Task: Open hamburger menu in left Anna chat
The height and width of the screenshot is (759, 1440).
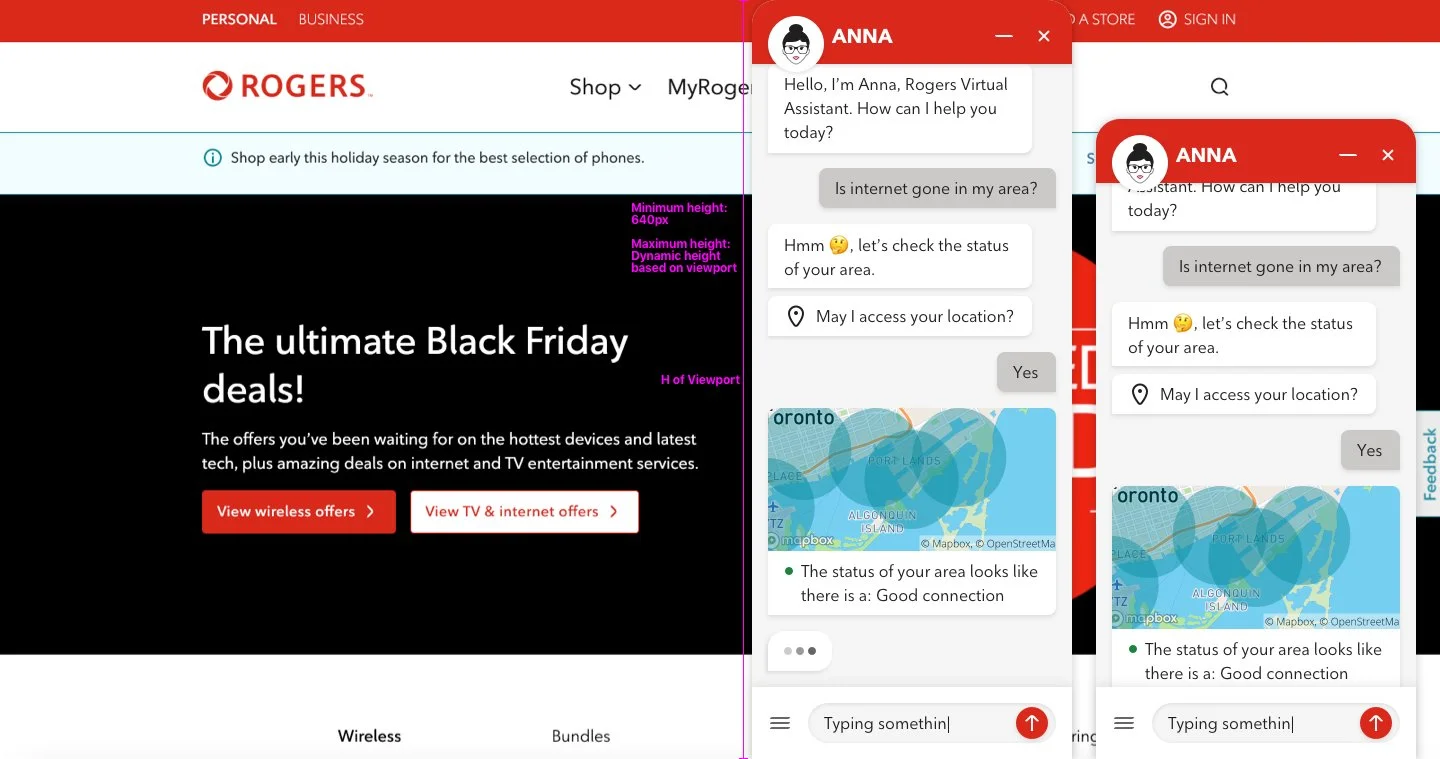Action: coord(780,723)
